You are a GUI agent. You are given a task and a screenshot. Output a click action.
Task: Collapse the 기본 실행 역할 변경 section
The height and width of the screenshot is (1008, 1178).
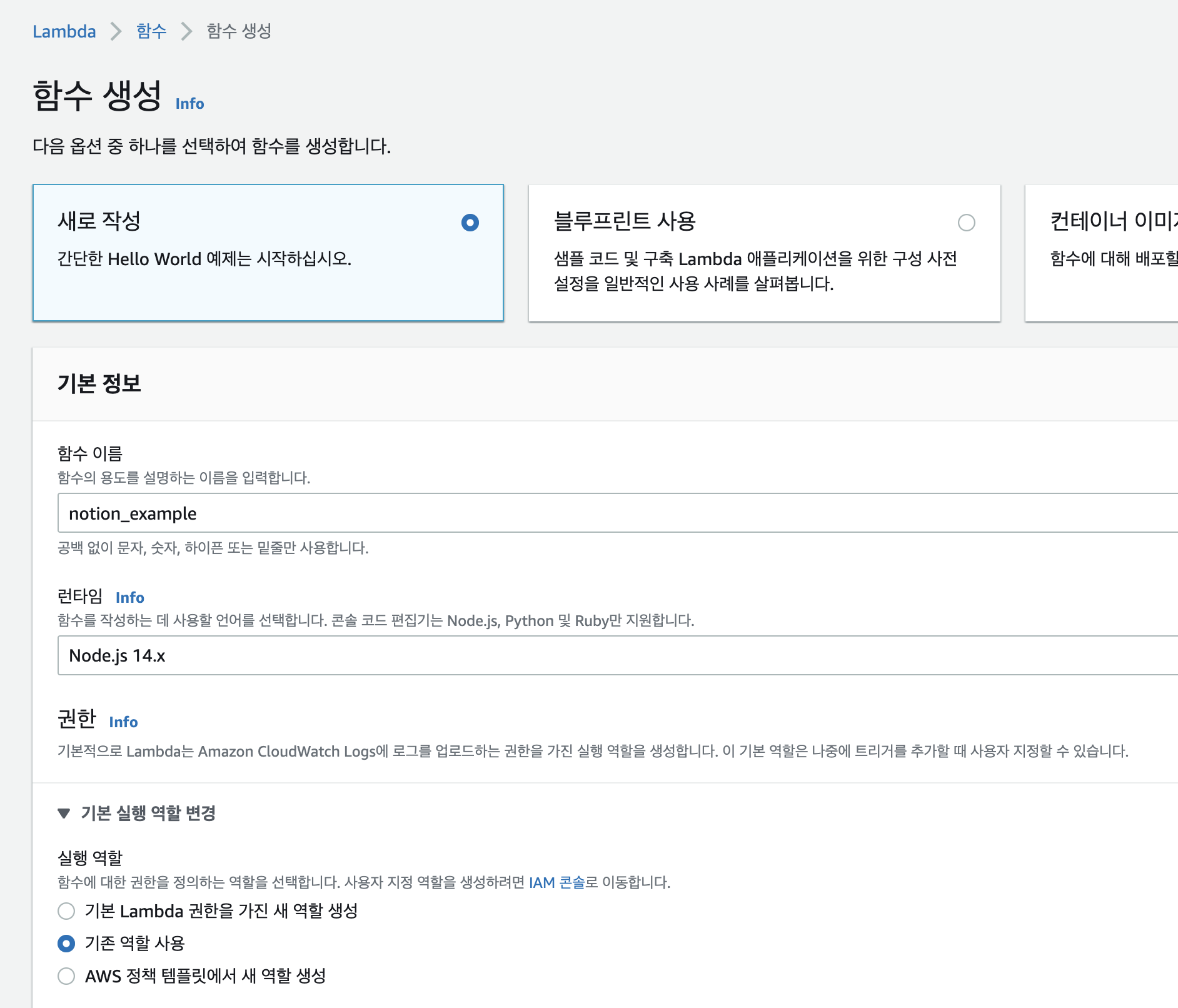tap(136, 813)
